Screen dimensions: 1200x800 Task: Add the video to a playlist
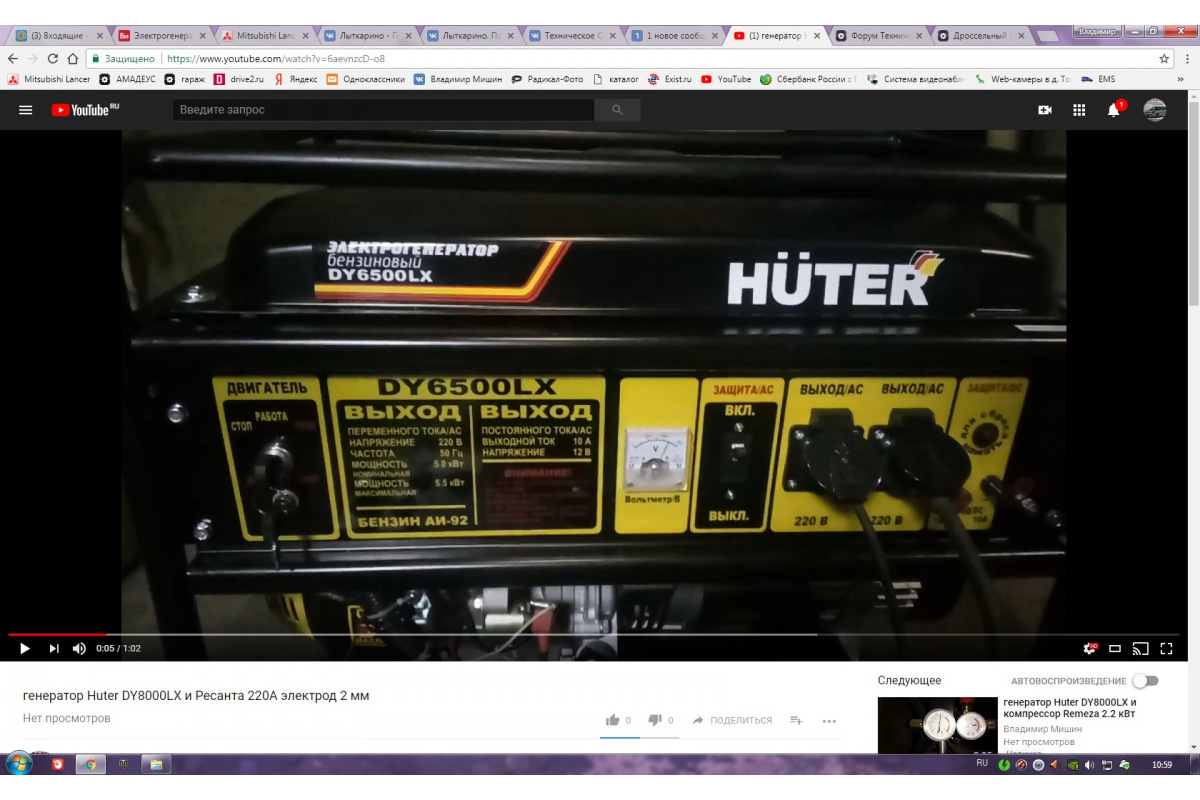796,720
